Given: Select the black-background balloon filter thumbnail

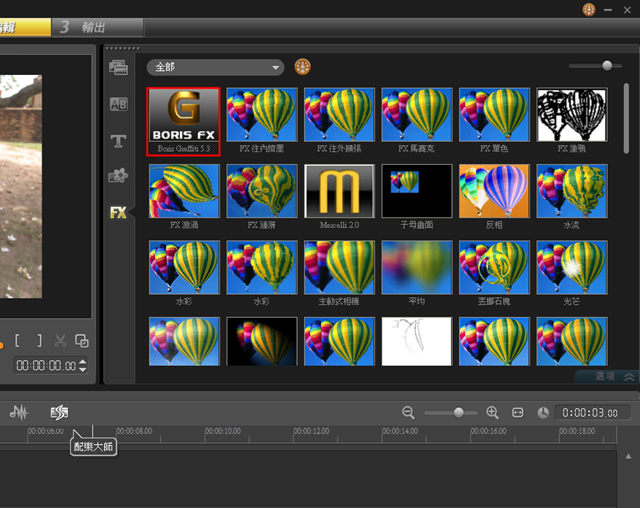Looking at the screenshot, I should pyautogui.click(x=262, y=341).
